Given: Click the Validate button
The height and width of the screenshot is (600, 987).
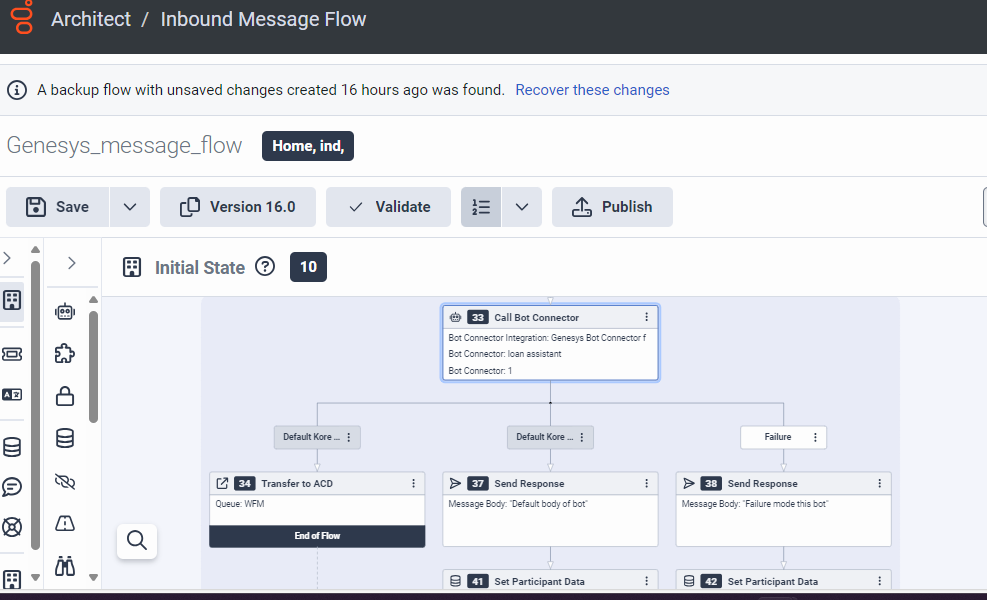Looking at the screenshot, I should point(388,207).
